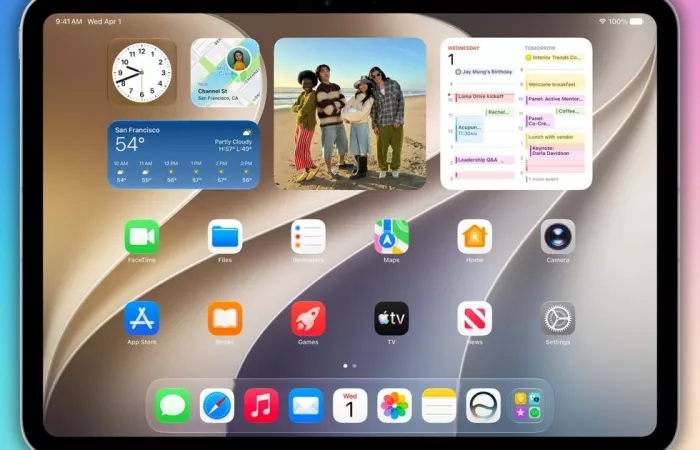Open the News app

pyautogui.click(x=475, y=319)
